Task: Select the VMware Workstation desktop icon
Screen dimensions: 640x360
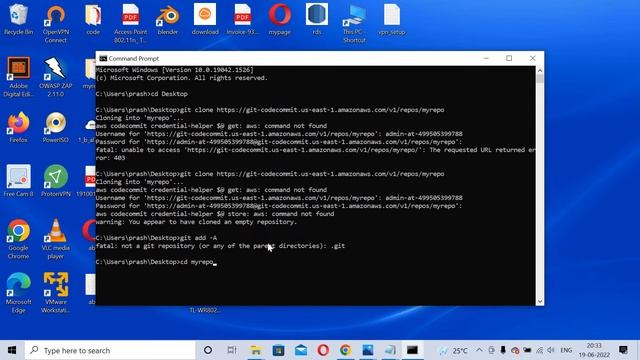Action: (56, 293)
